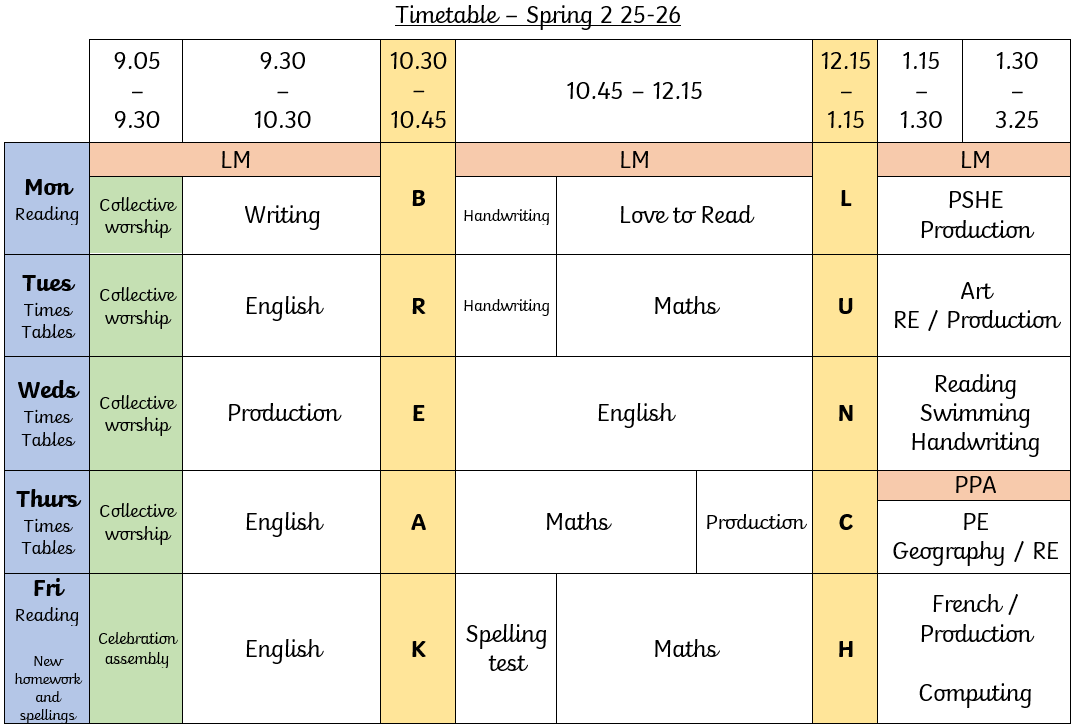Select Monday's "PSHE Production" afternoon cell
This screenshot has width=1076, height=727.
[974, 216]
